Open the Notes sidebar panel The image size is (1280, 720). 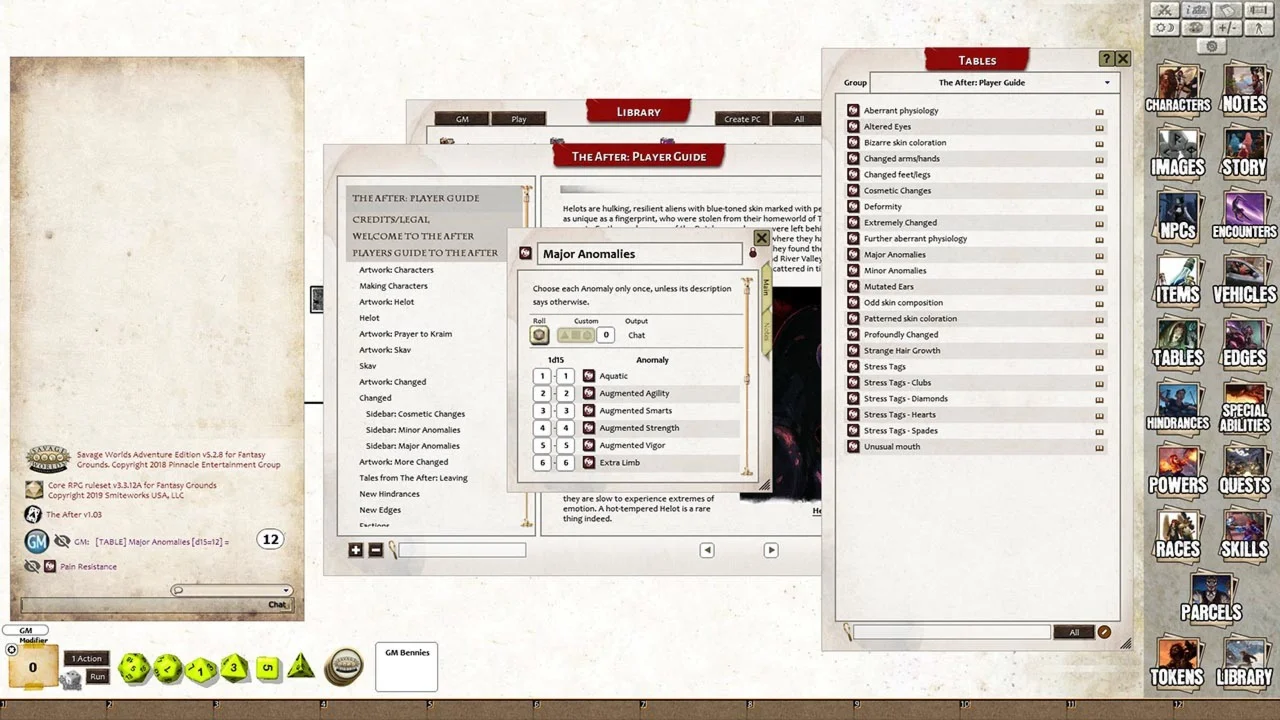tap(1244, 90)
